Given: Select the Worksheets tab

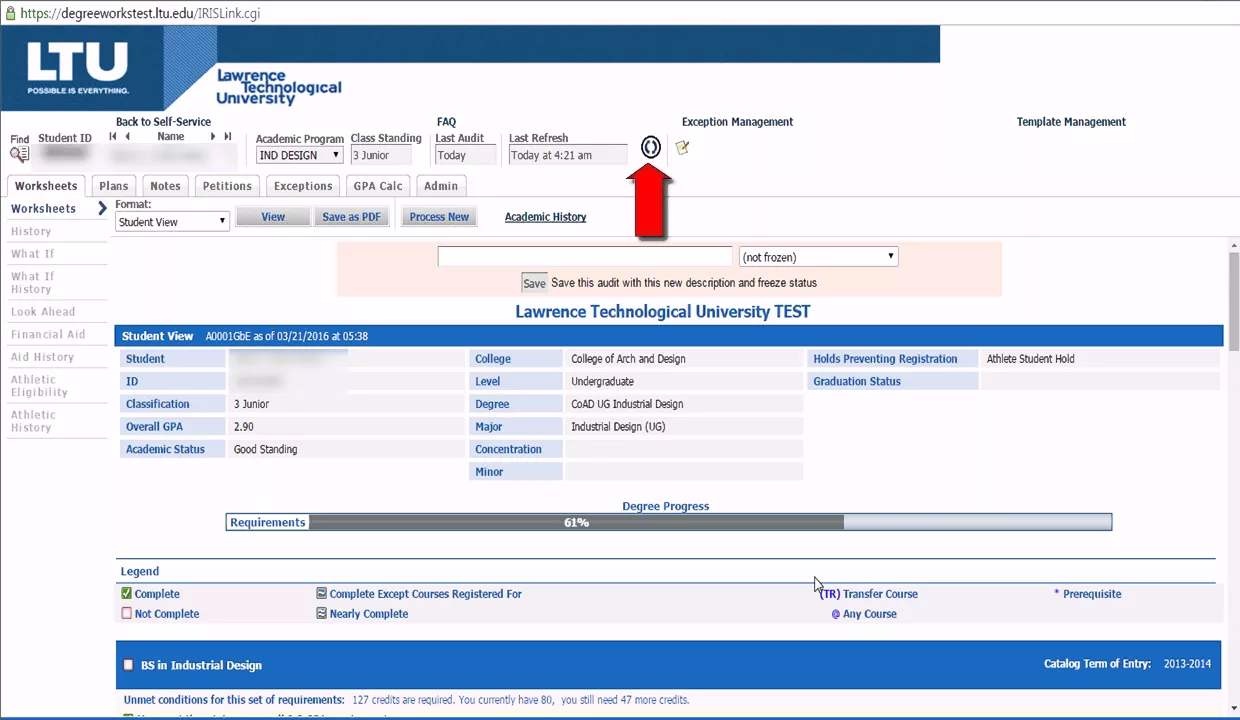Looking at the screenshot, I should coord(46,186).
